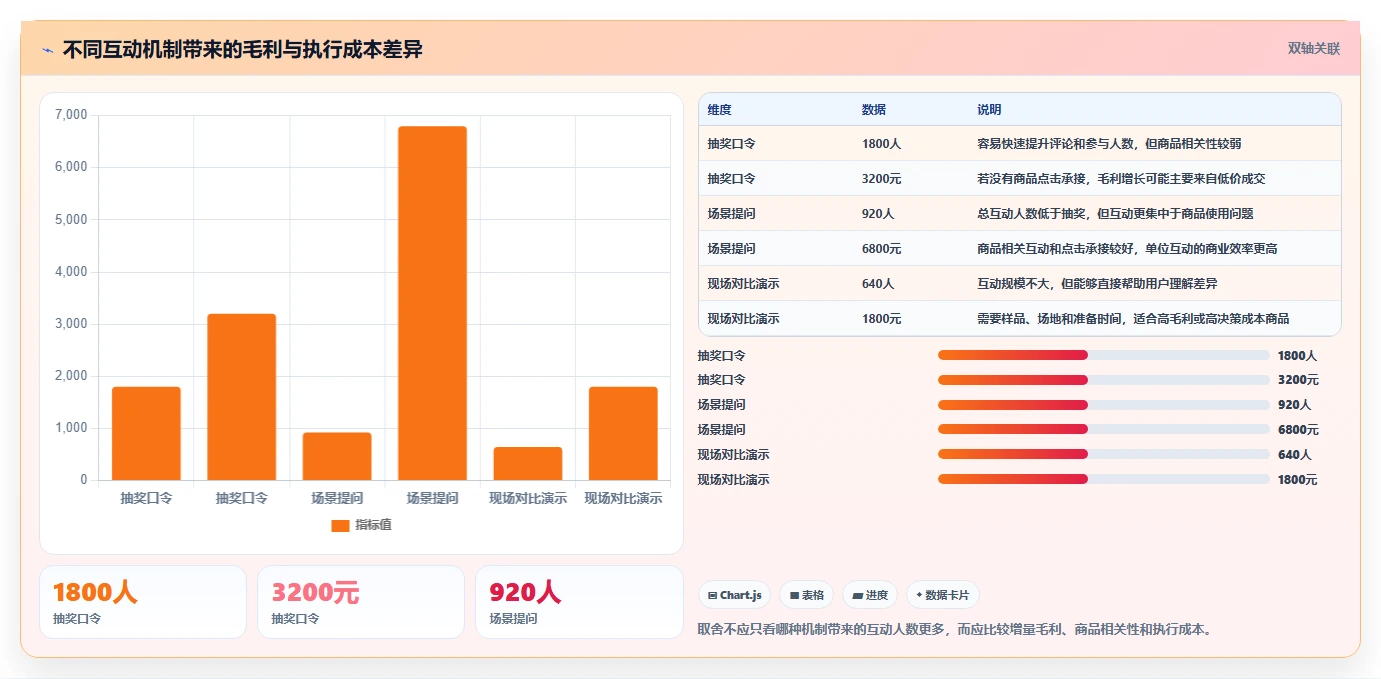This screenshot has width=1381, height=679.
Task: Click the shortest chart bar at 640
Action: point(528,464)
